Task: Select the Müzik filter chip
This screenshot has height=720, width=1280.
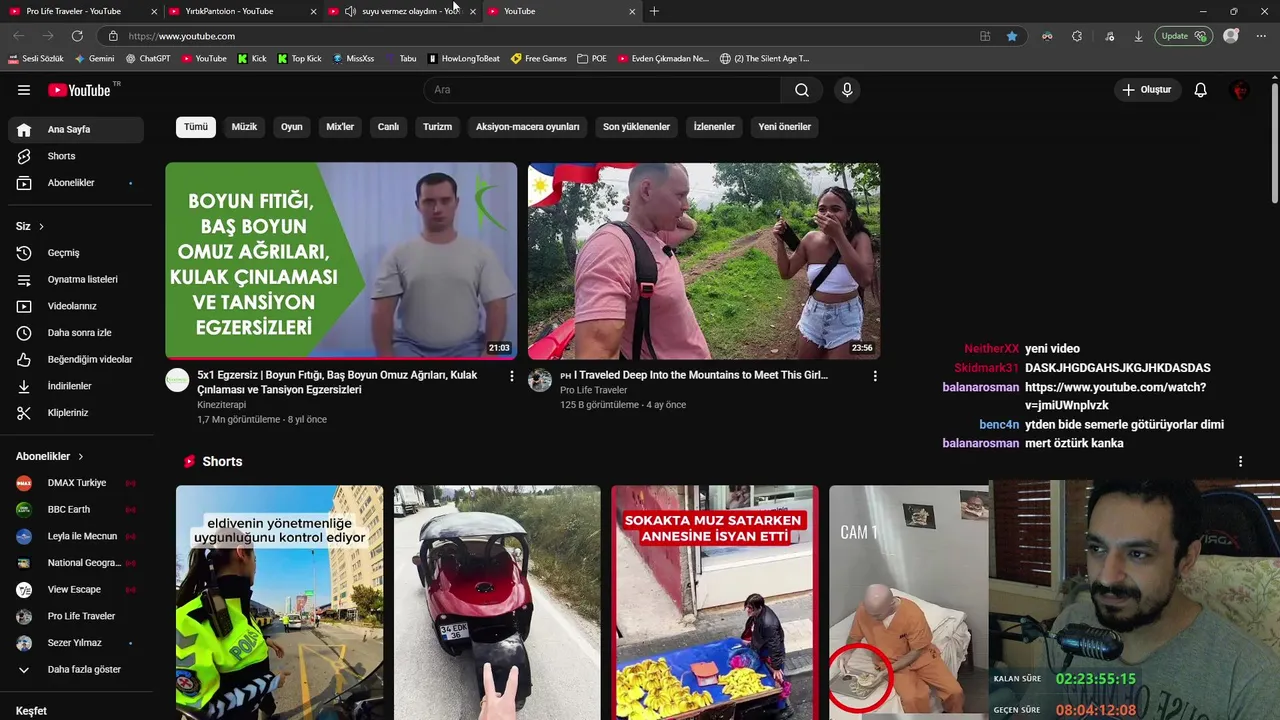Action: [244, 127]
